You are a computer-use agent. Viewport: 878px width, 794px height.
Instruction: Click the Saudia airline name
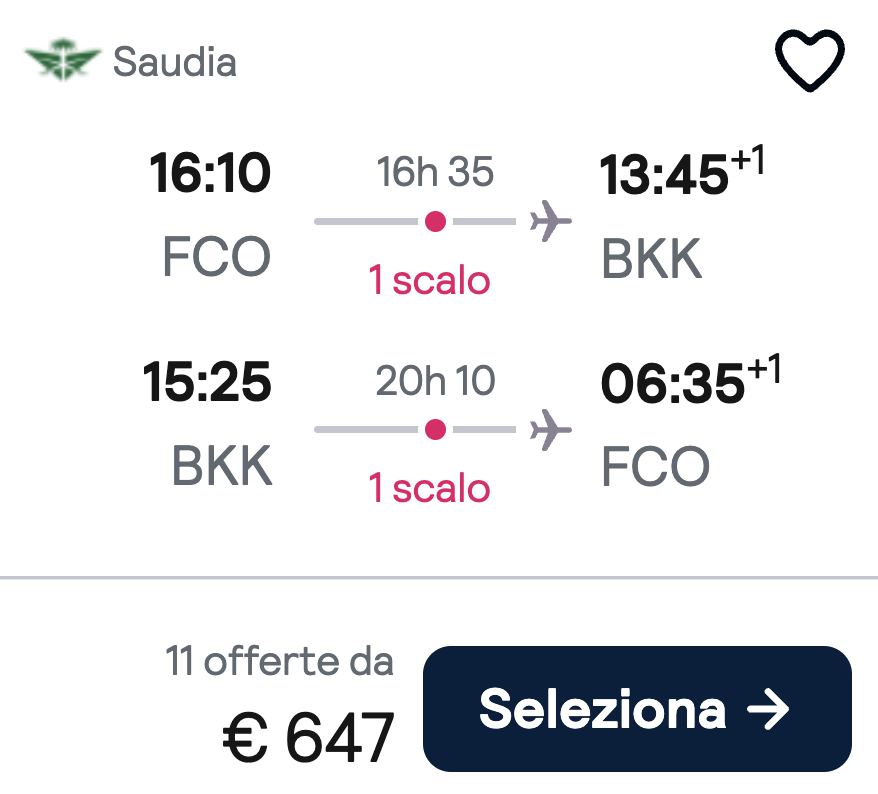click(175, 62)
